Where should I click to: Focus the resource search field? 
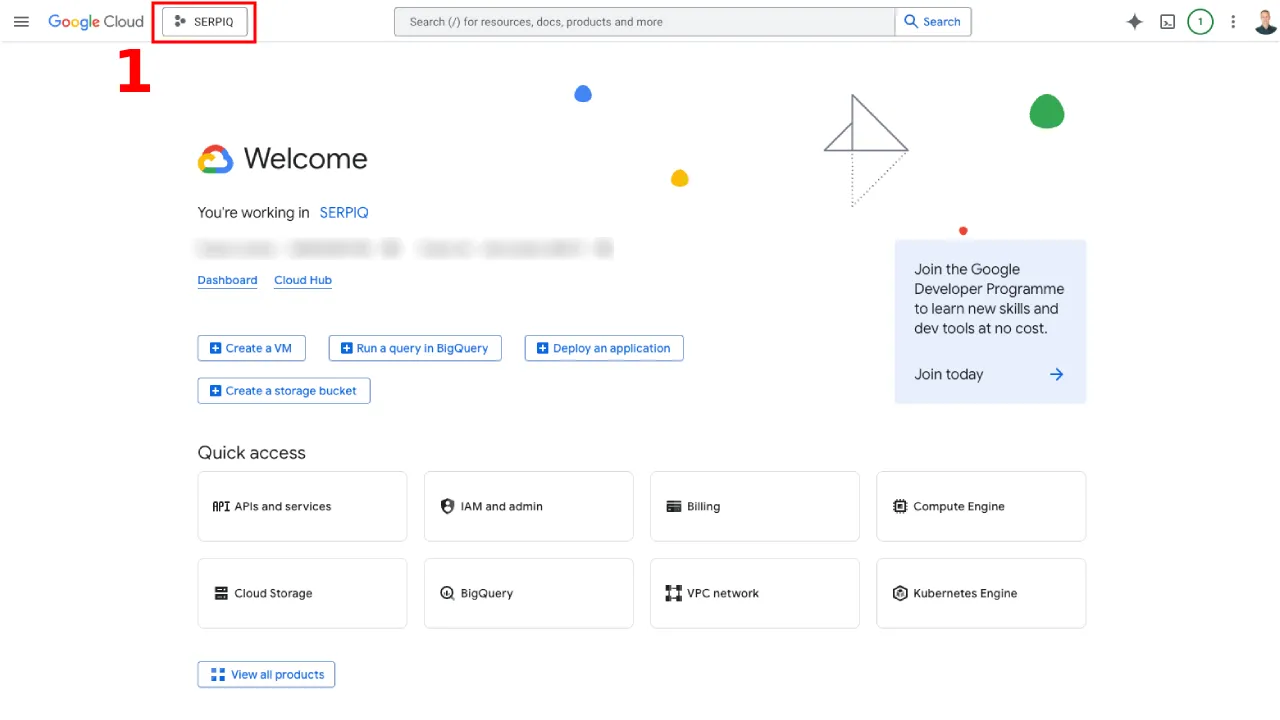click(x=644, y=22)
